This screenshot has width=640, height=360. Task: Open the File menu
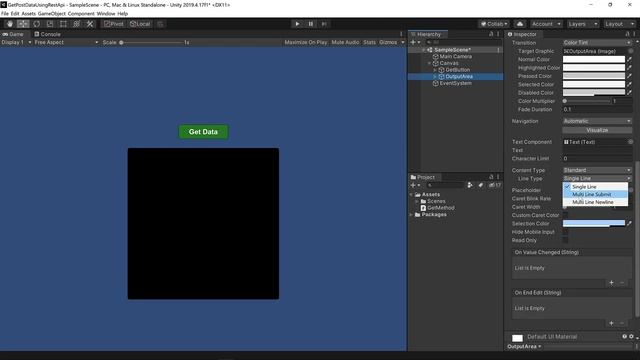click(5, 13)
